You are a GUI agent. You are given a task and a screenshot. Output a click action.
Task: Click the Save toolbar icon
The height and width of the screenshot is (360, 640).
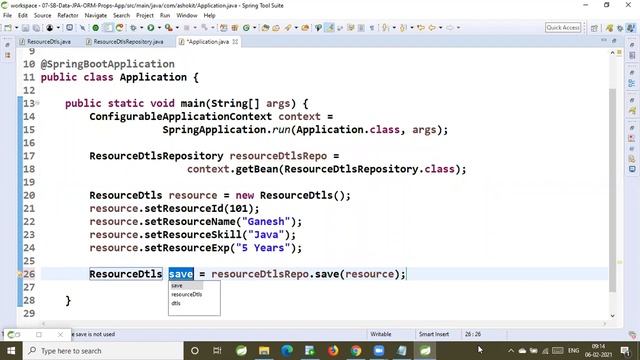pos(25,28)
